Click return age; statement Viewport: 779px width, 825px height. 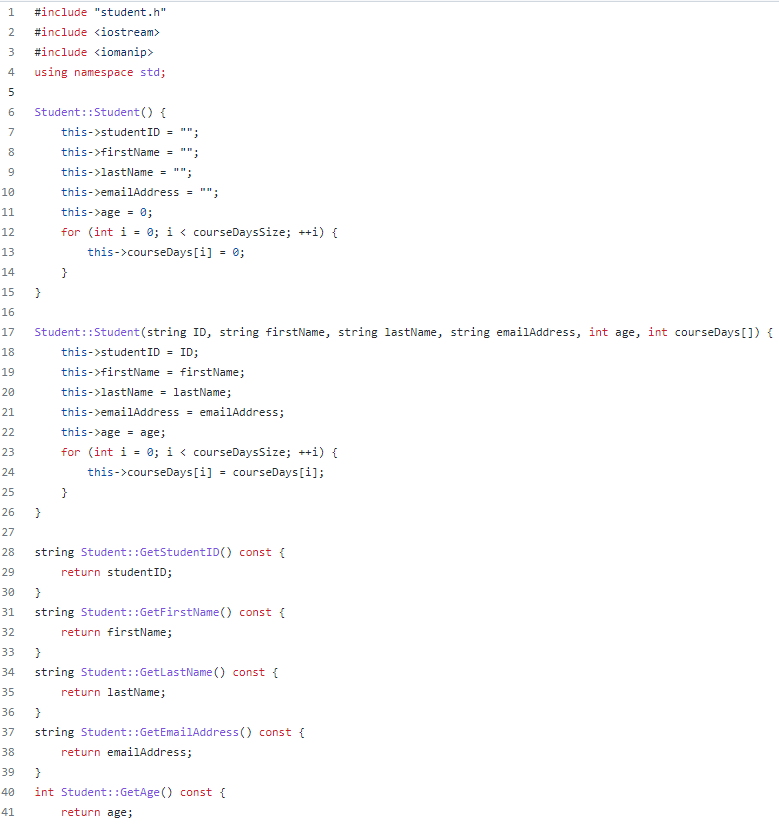(97, 812)
